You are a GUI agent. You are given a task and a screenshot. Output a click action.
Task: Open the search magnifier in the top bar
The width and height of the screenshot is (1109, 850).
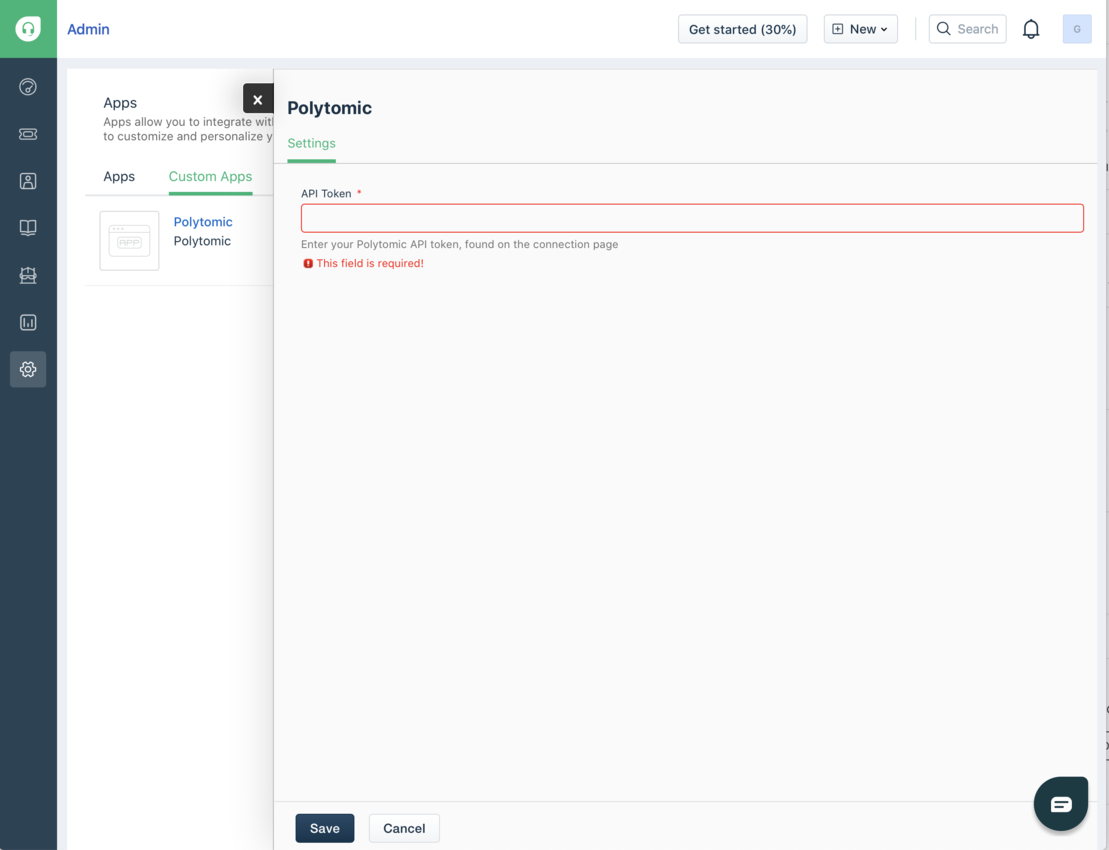967,29
